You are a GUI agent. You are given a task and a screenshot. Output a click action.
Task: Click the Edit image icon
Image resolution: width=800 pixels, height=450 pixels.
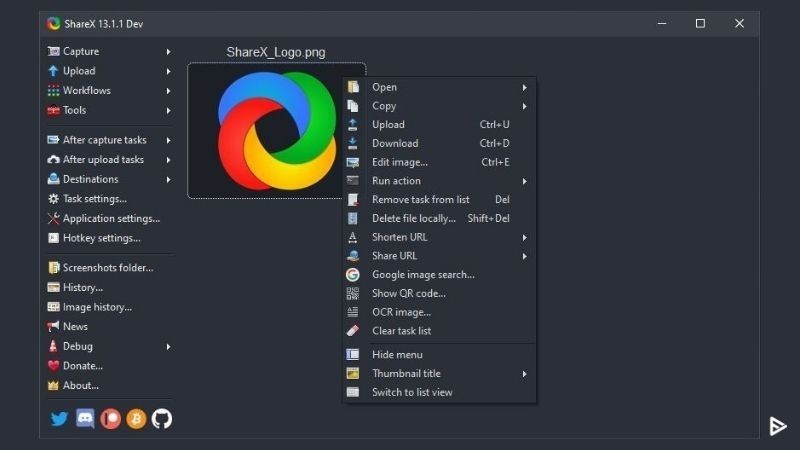pos(353,162)
